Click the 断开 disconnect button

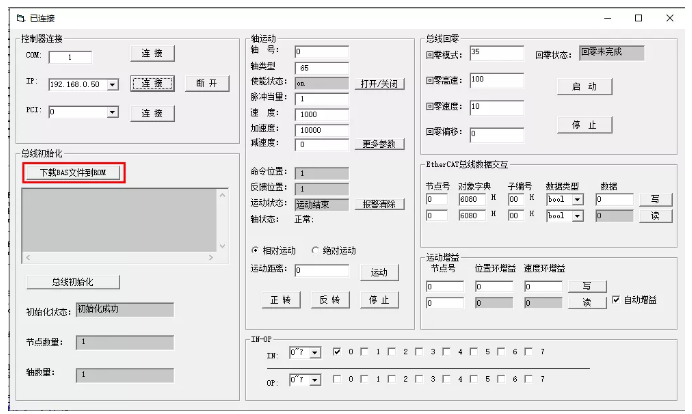(207, 83)
